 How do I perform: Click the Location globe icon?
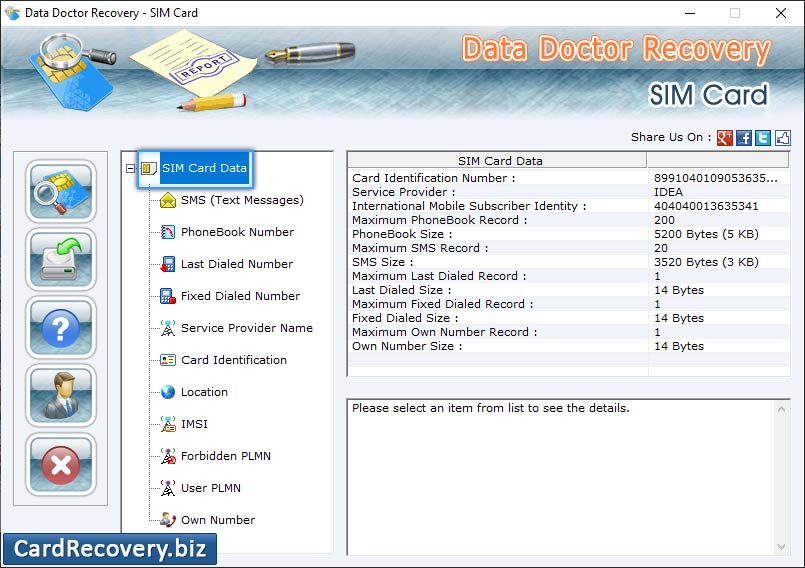tap(168, 392)
